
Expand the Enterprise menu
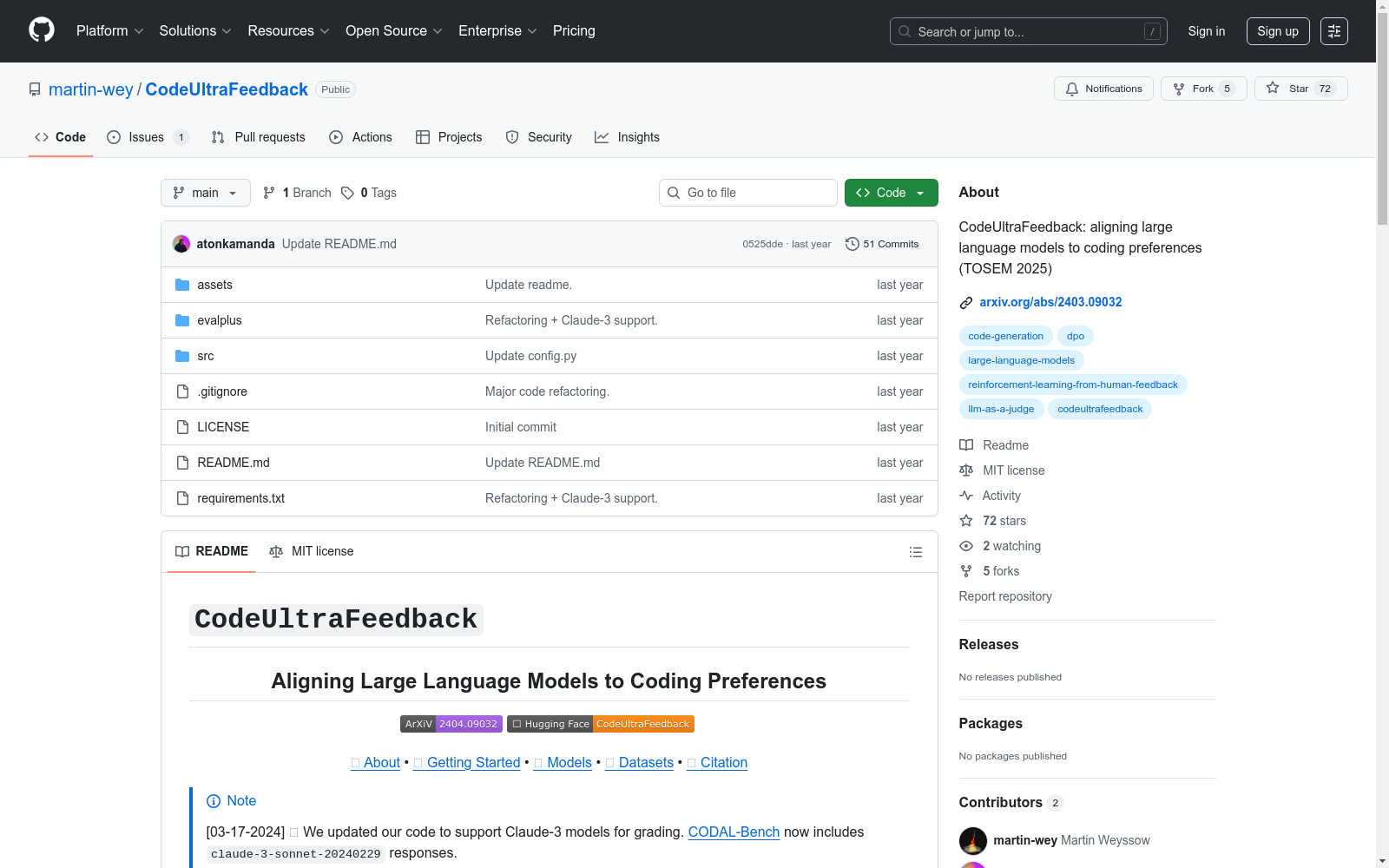[497, 31]
